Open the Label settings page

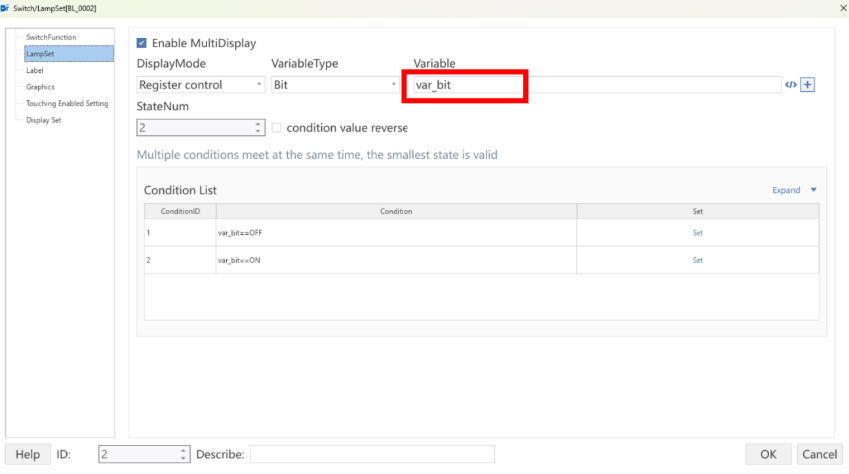point(35,70)
